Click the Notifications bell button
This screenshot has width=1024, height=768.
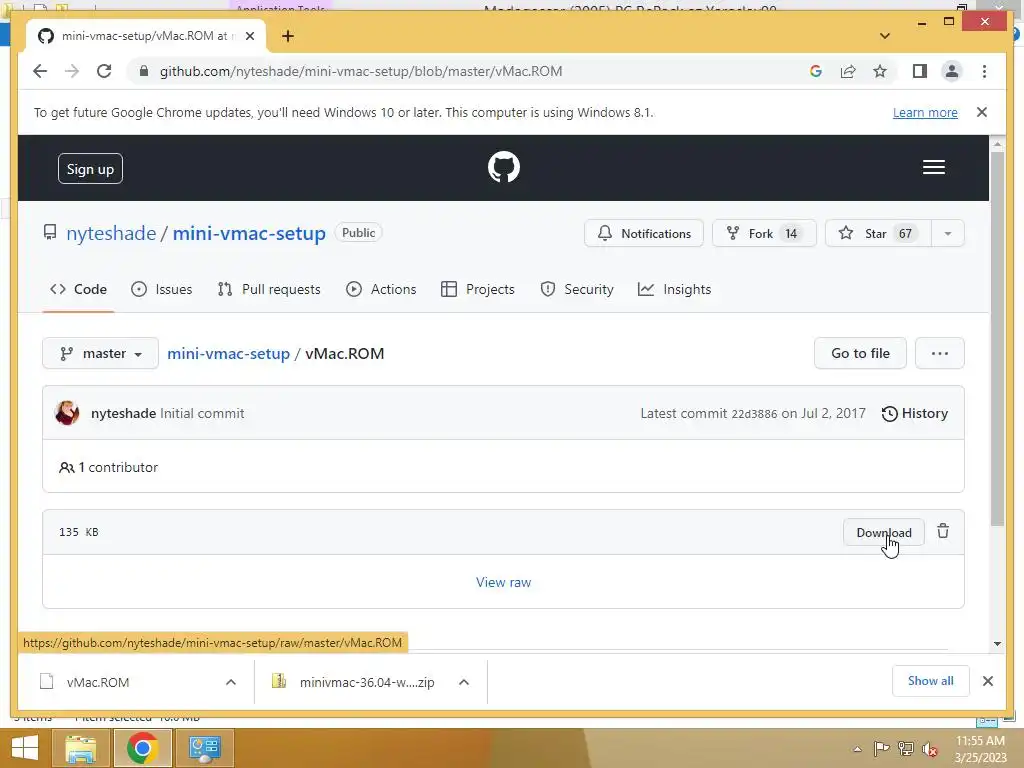click(643, 233)
